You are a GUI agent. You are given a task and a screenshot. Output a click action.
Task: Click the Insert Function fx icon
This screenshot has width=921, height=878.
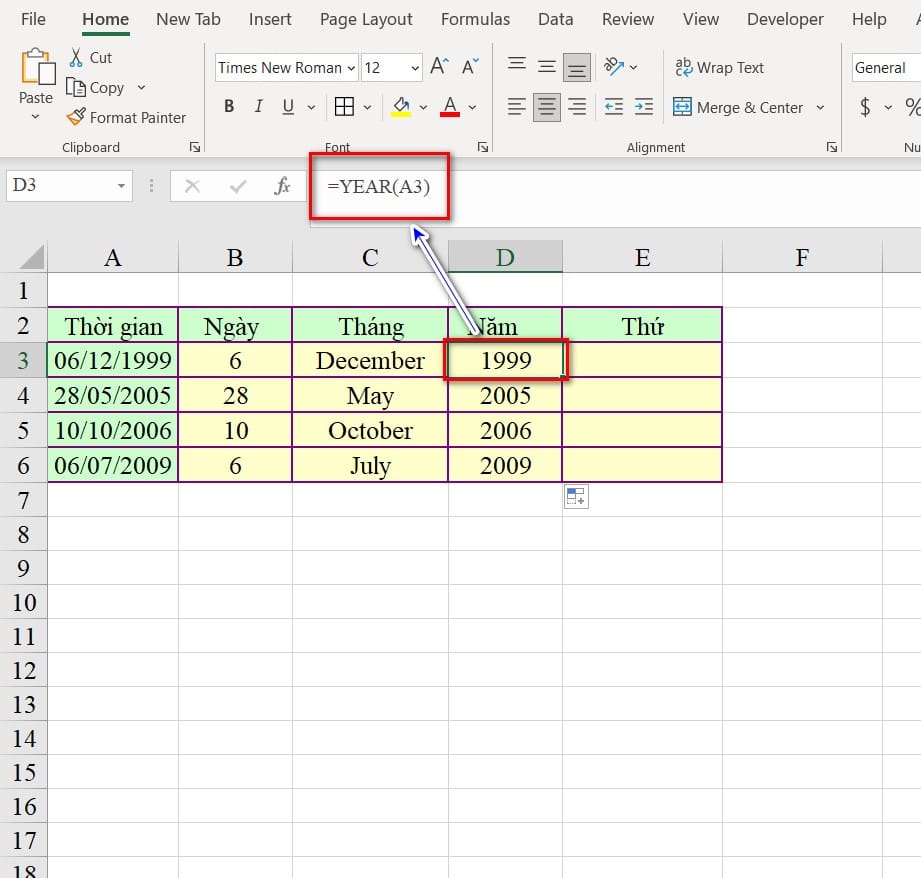[x=282, y=186]
